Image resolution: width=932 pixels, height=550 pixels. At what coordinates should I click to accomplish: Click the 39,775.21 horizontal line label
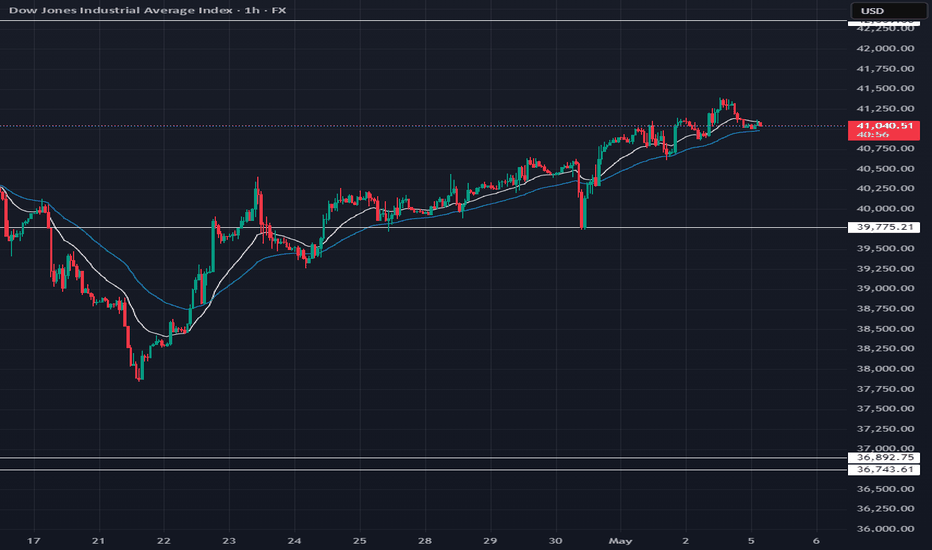(883, 227)
